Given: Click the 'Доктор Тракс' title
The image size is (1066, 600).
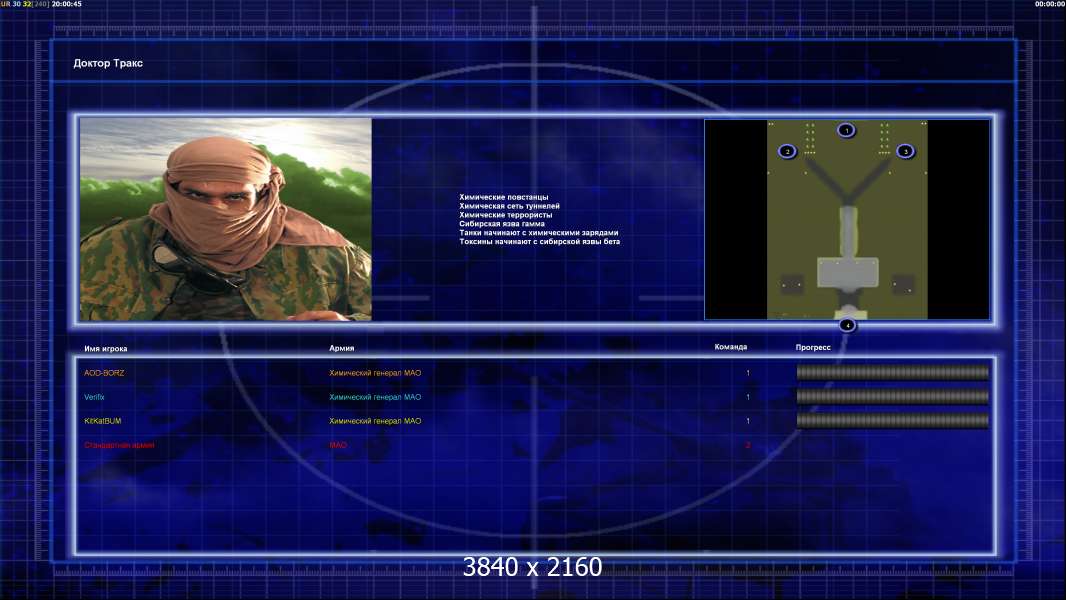Looking at the screenshot, I should 108,63.
